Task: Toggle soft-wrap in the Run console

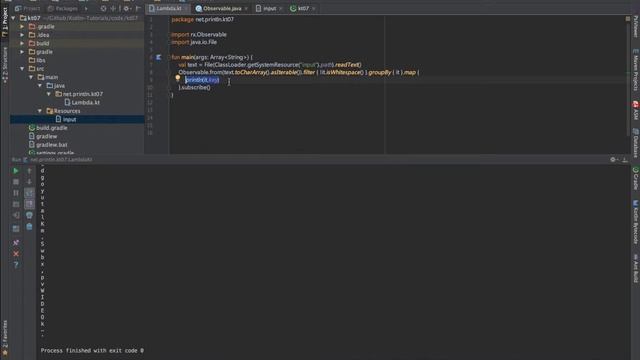Action: pyautogui.click(x=29, y=193)
